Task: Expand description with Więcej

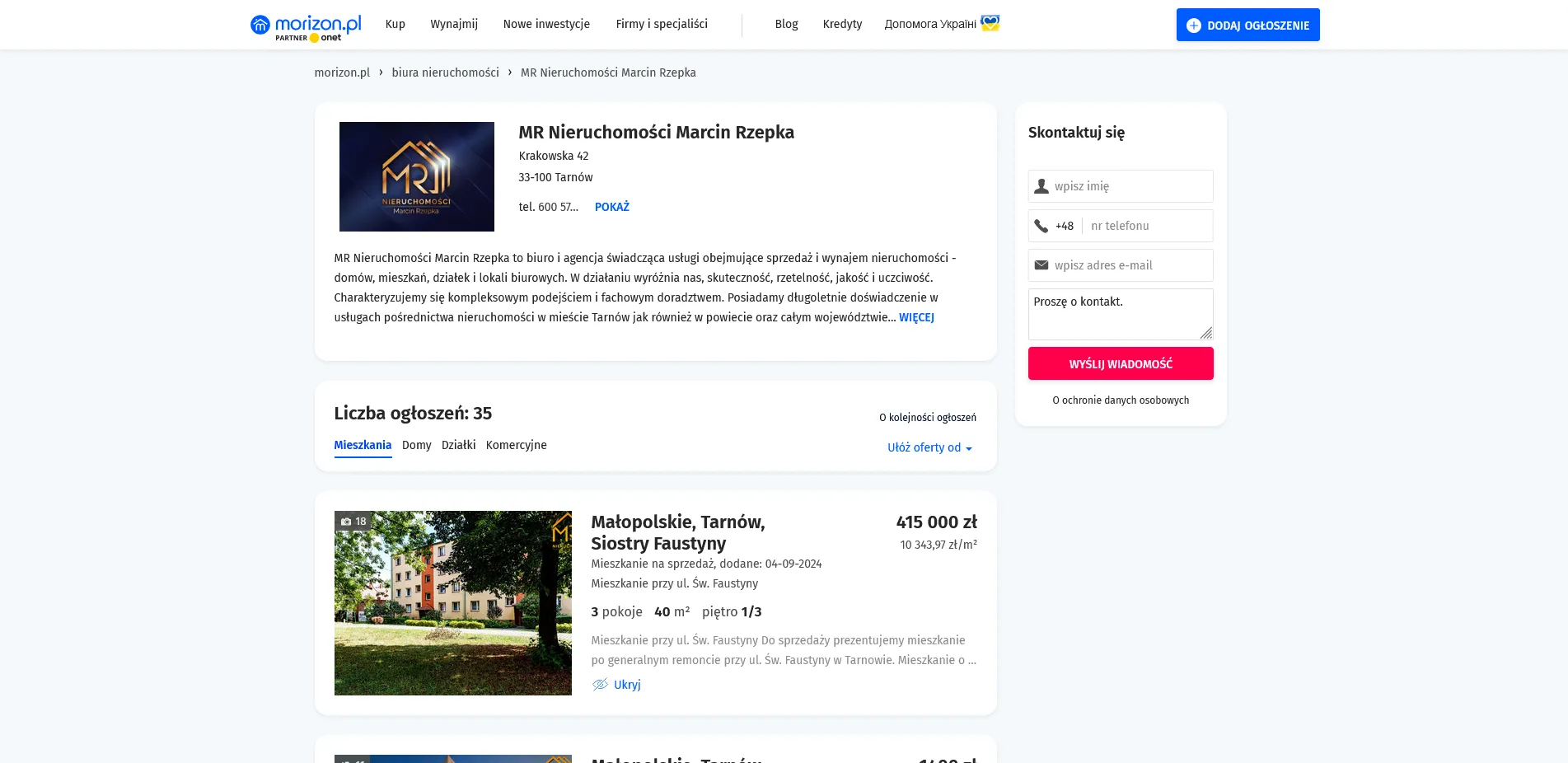Action: (x=916, y=317)
